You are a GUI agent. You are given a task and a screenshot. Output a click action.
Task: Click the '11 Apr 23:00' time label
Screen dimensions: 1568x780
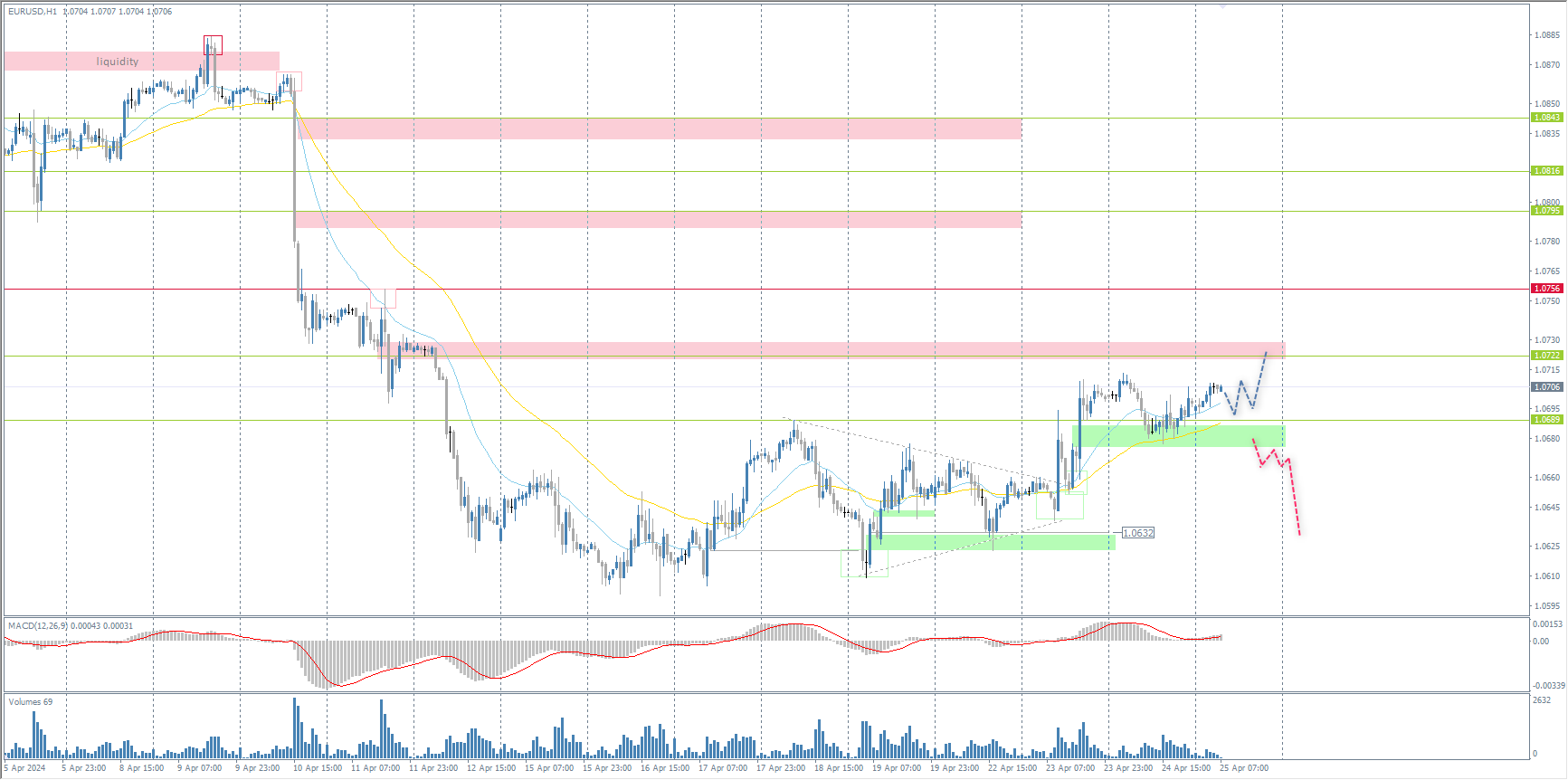433,768
